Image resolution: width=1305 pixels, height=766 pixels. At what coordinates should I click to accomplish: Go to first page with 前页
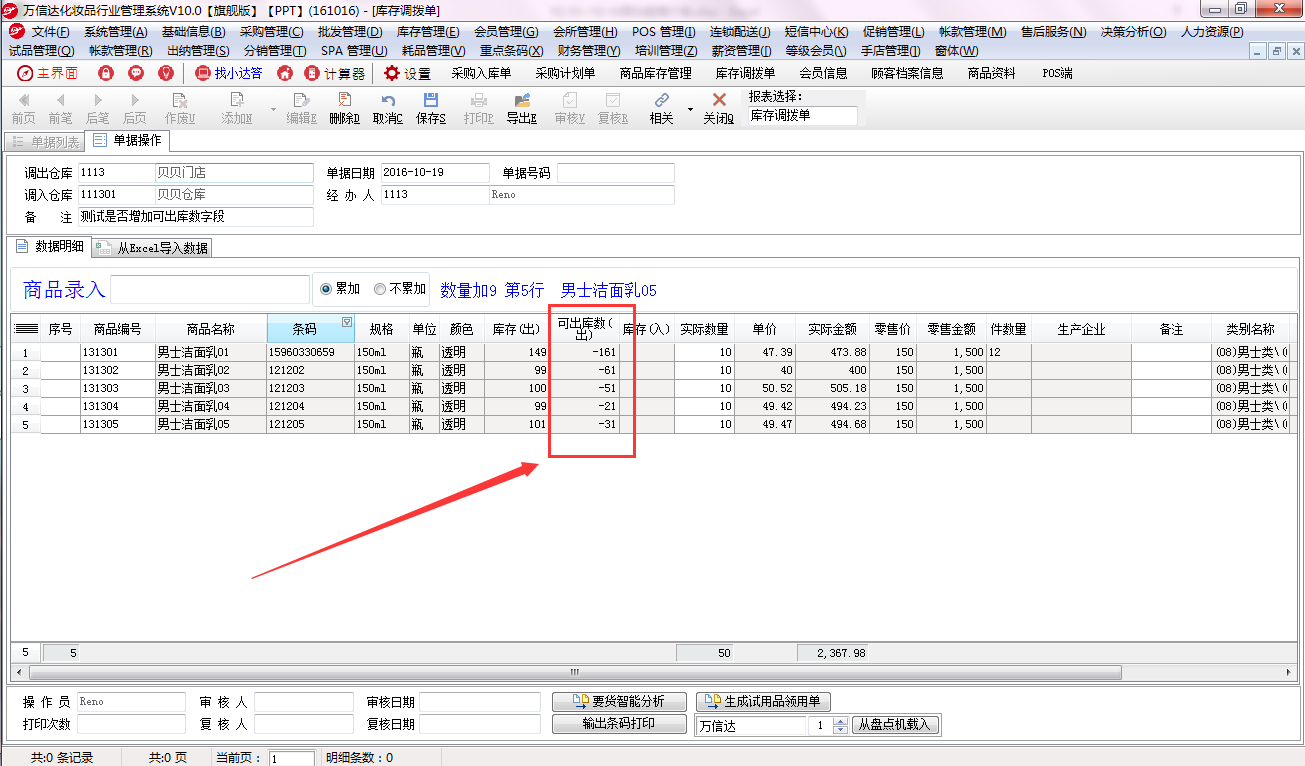pos(23,108)
